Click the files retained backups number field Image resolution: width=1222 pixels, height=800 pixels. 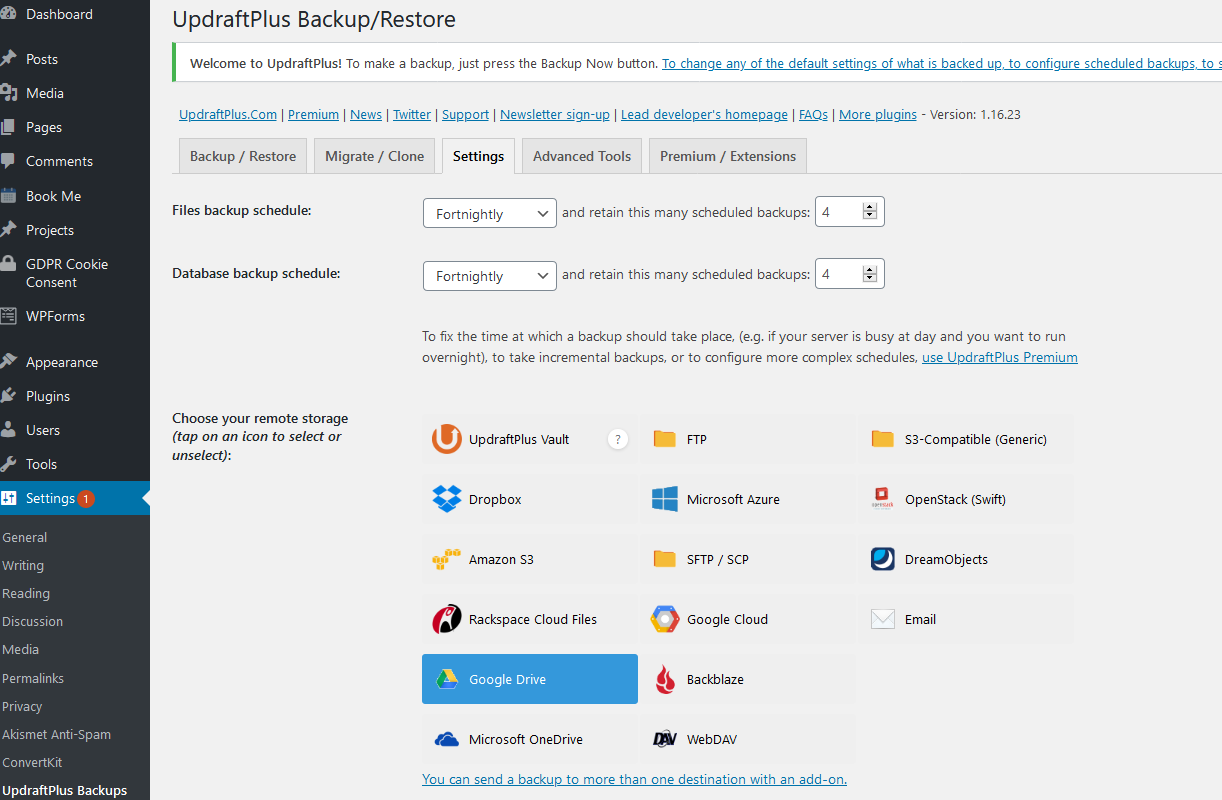click(x=850, y=212)
